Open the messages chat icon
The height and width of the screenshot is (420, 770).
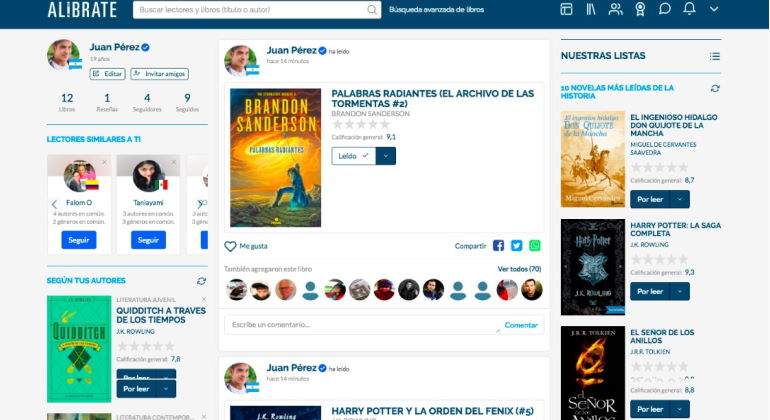click(664, 9)
